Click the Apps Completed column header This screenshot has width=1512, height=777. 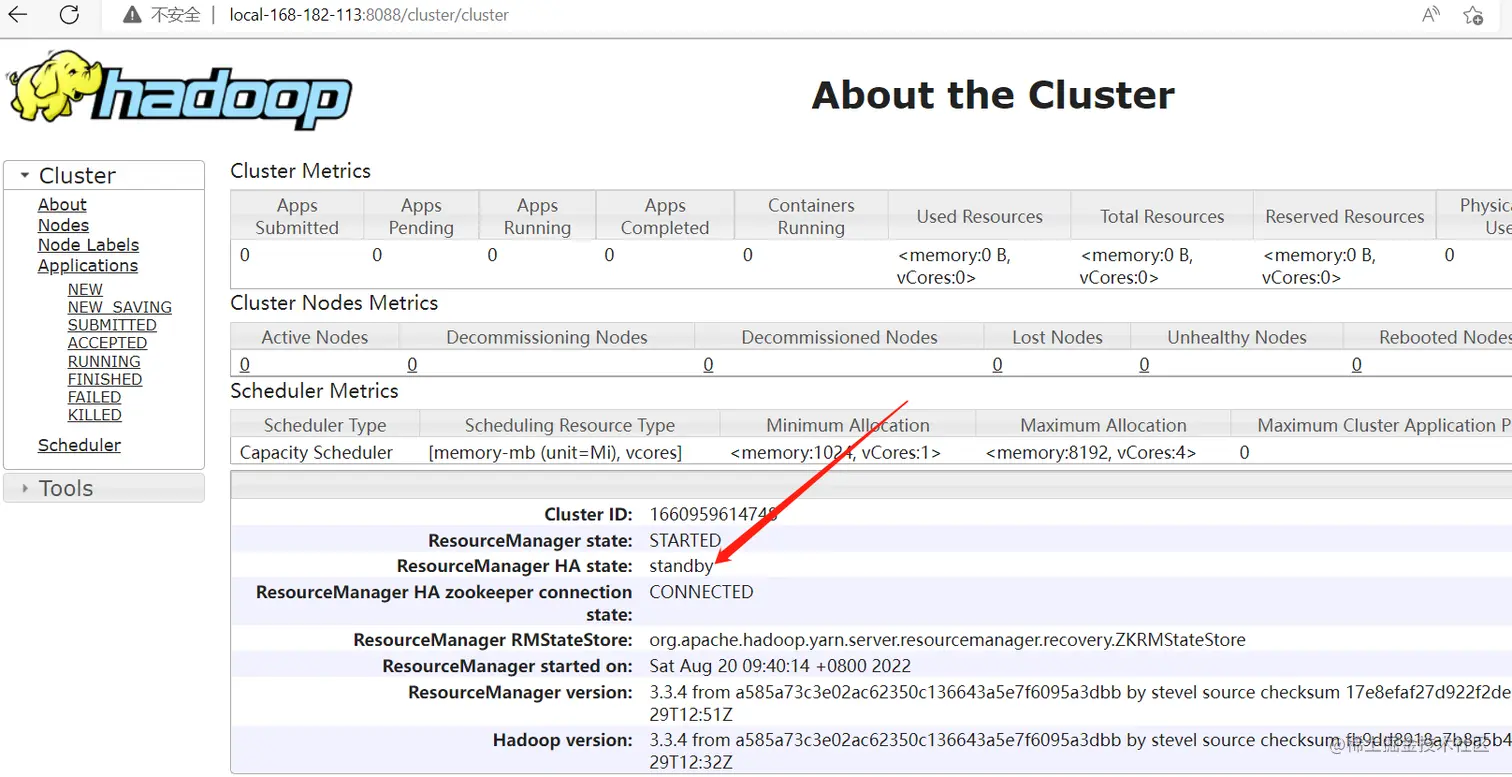tap(665, 216)
